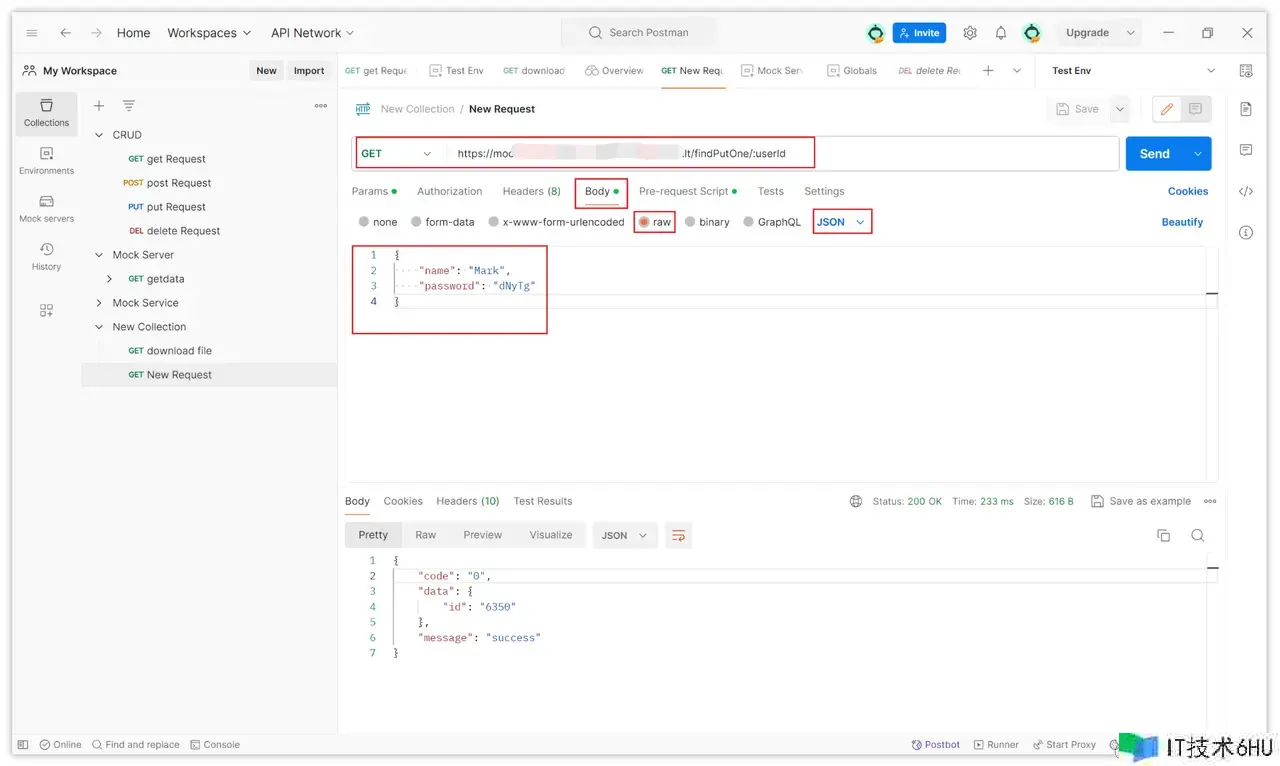Open the Send button dropdown arrow
This screenshot has width=1280, height=766.
click(x=1198, y=154)
